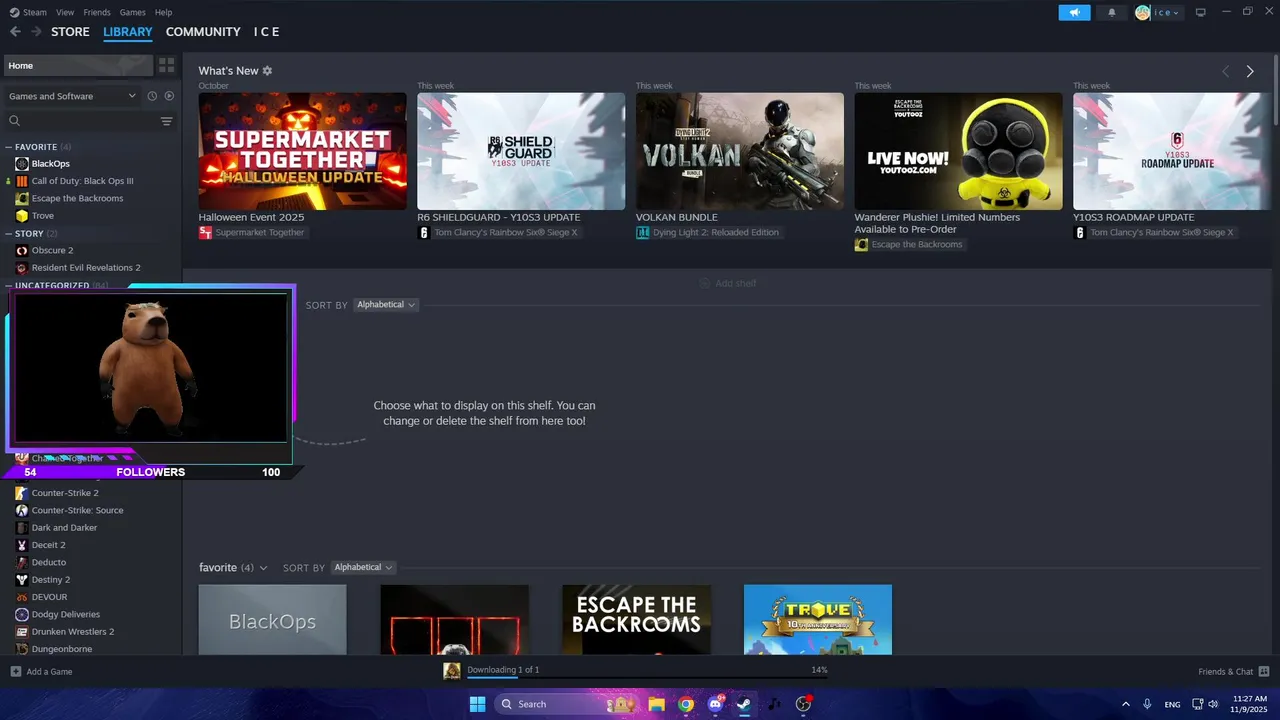Image resolution: width=1280 pixels, height=720 pixels.
Task: Open announcements megaphone button
Action: click(x=1075, y=13)
